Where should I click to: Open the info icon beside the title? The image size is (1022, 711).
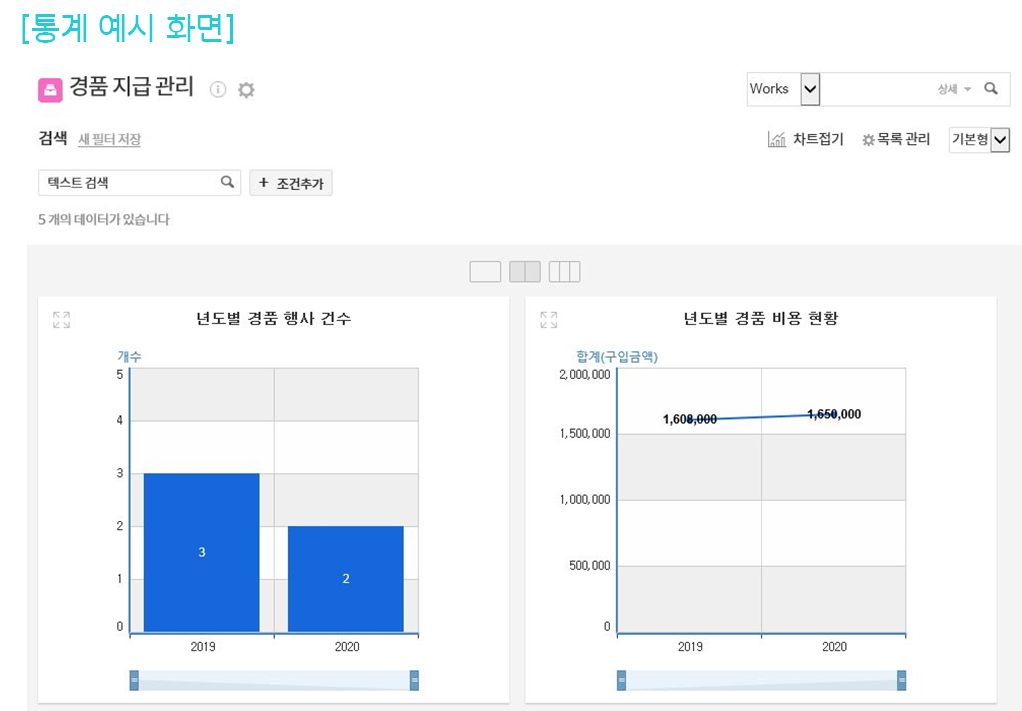click(x=218, y=90)
